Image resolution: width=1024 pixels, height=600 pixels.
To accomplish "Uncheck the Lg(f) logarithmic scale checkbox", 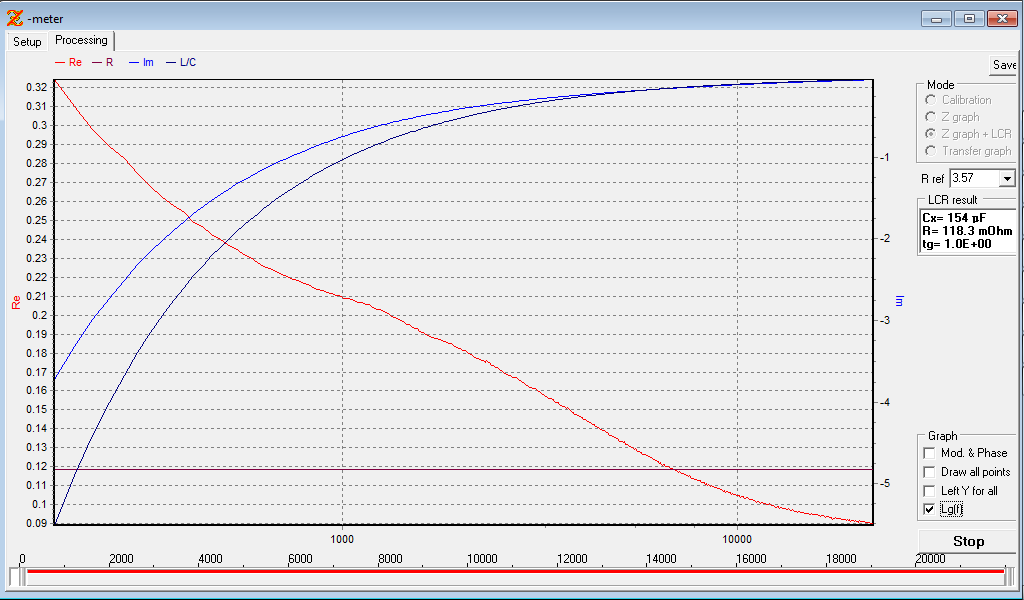I will point(930,509).
